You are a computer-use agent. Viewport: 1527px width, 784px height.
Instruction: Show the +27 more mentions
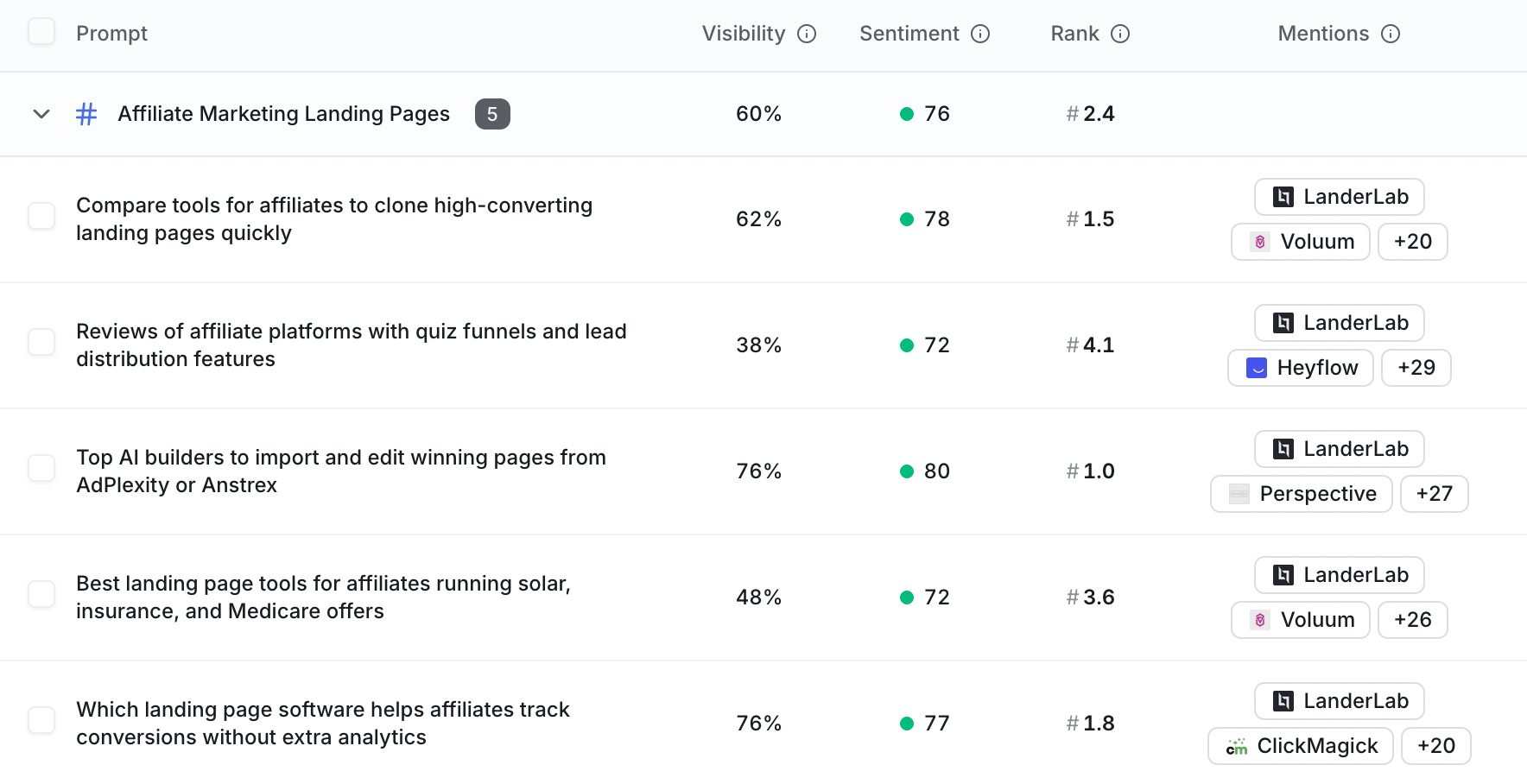point(1435,494)
